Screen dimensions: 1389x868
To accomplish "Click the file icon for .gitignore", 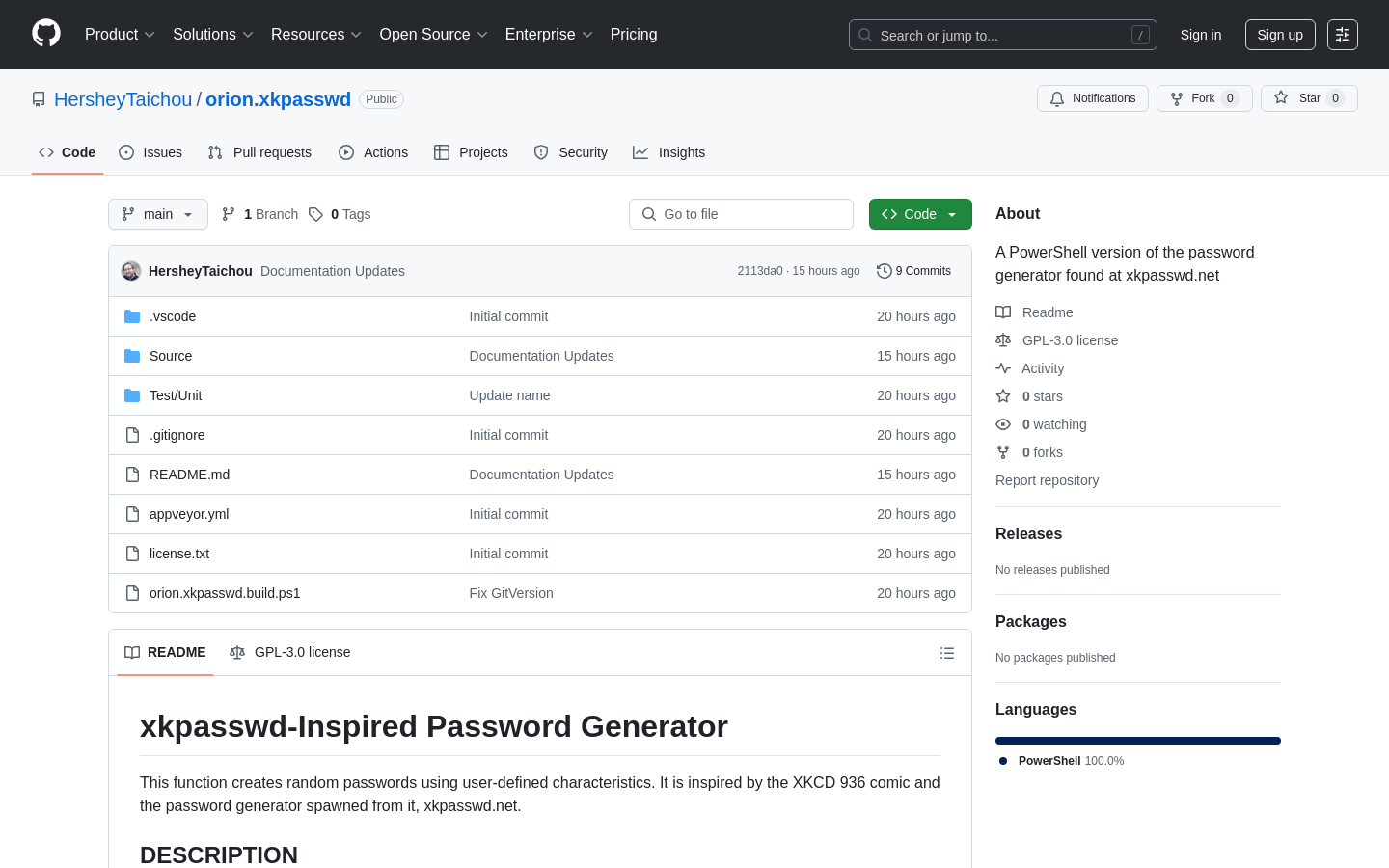I will (132, 435).
